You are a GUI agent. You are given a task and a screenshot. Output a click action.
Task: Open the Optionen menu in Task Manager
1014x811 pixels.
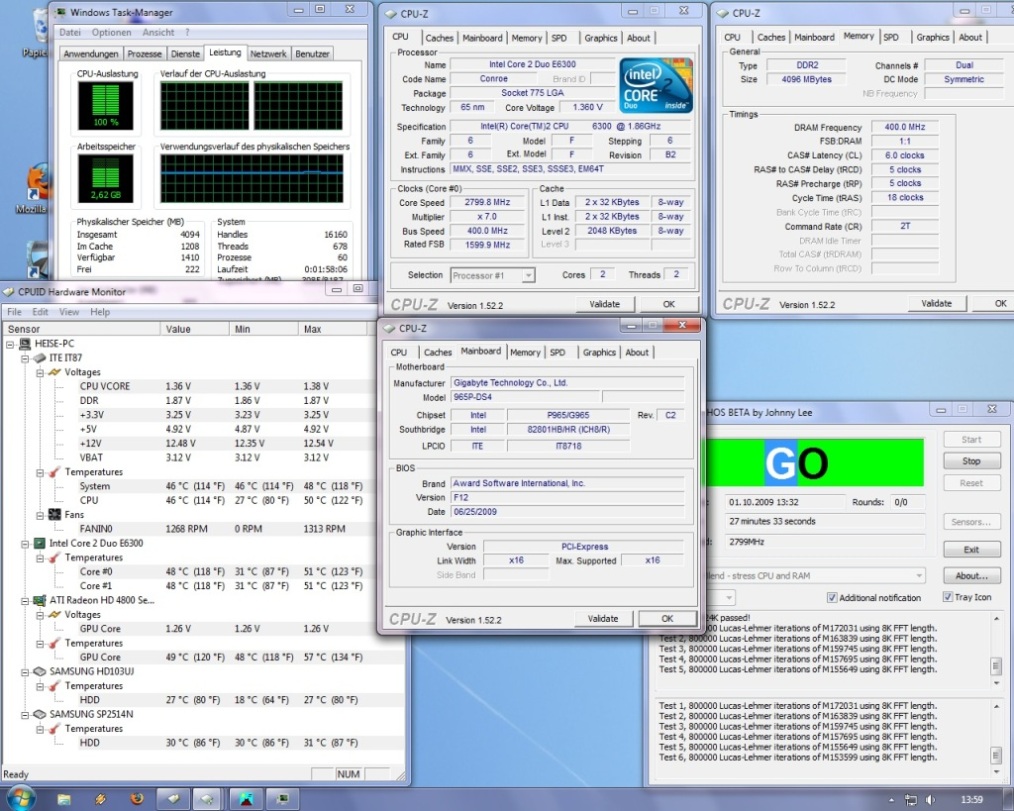click(x=111, y=32)
